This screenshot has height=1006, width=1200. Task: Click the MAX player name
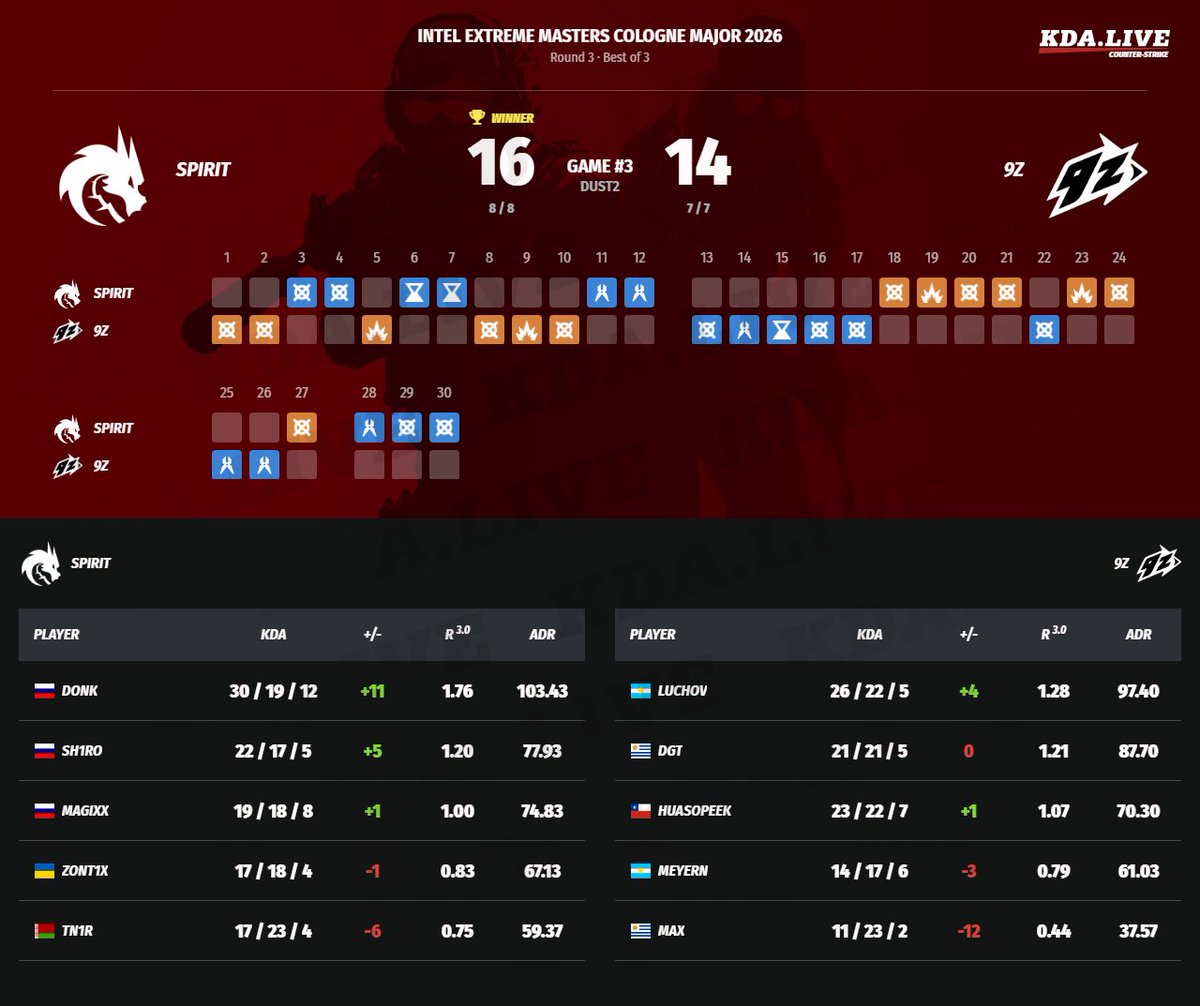[672, 931]
